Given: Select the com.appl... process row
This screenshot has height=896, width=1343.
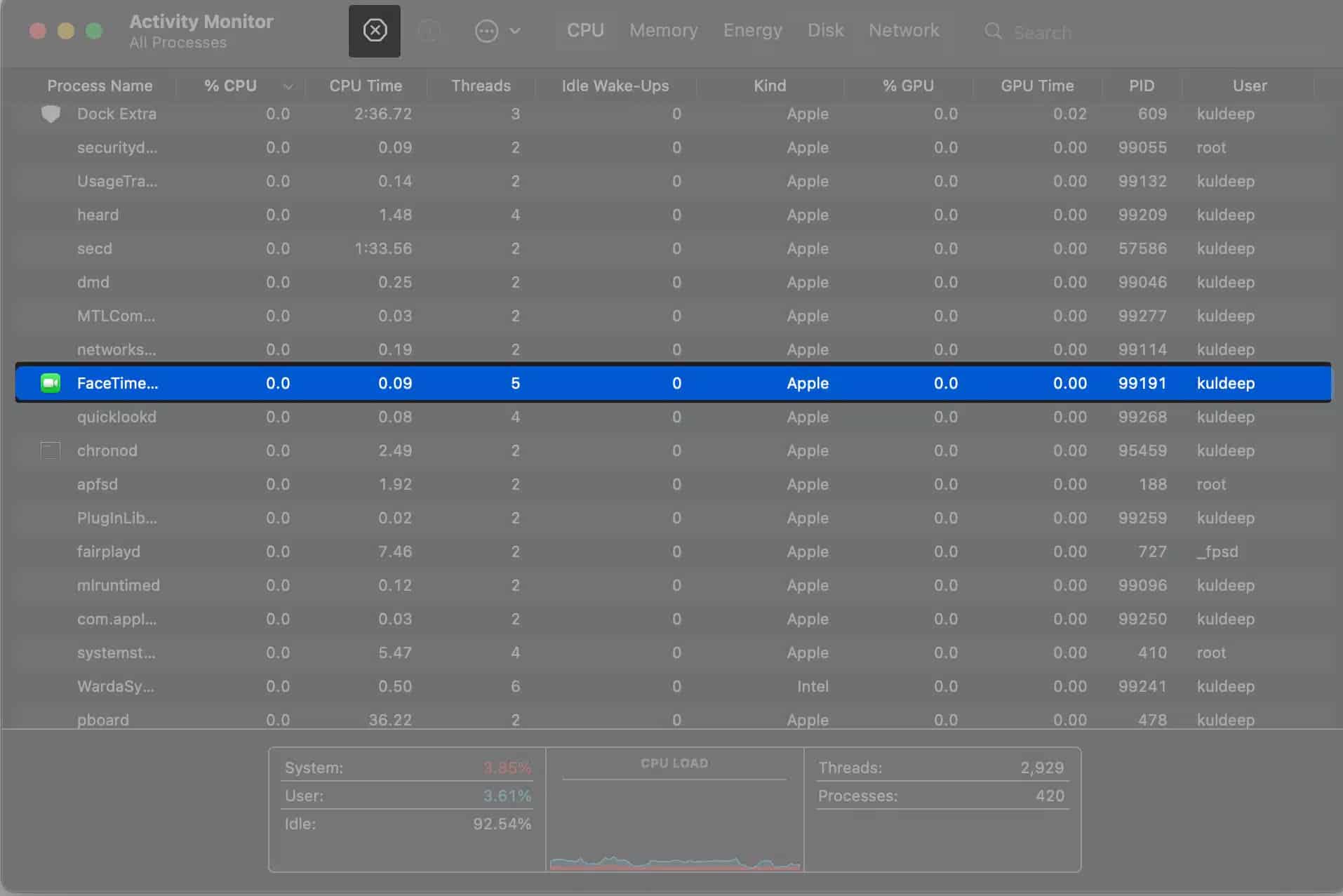Looking at the screenshot, I should pos(673,619).
